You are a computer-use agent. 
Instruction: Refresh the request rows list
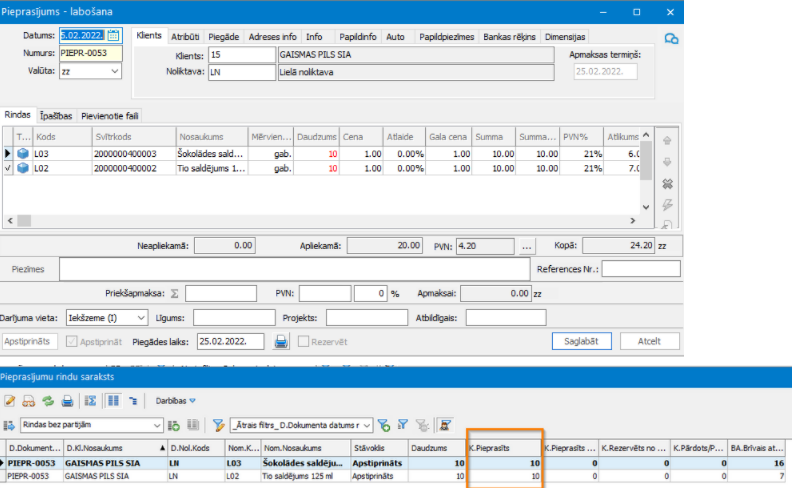(x=48, y=401)
